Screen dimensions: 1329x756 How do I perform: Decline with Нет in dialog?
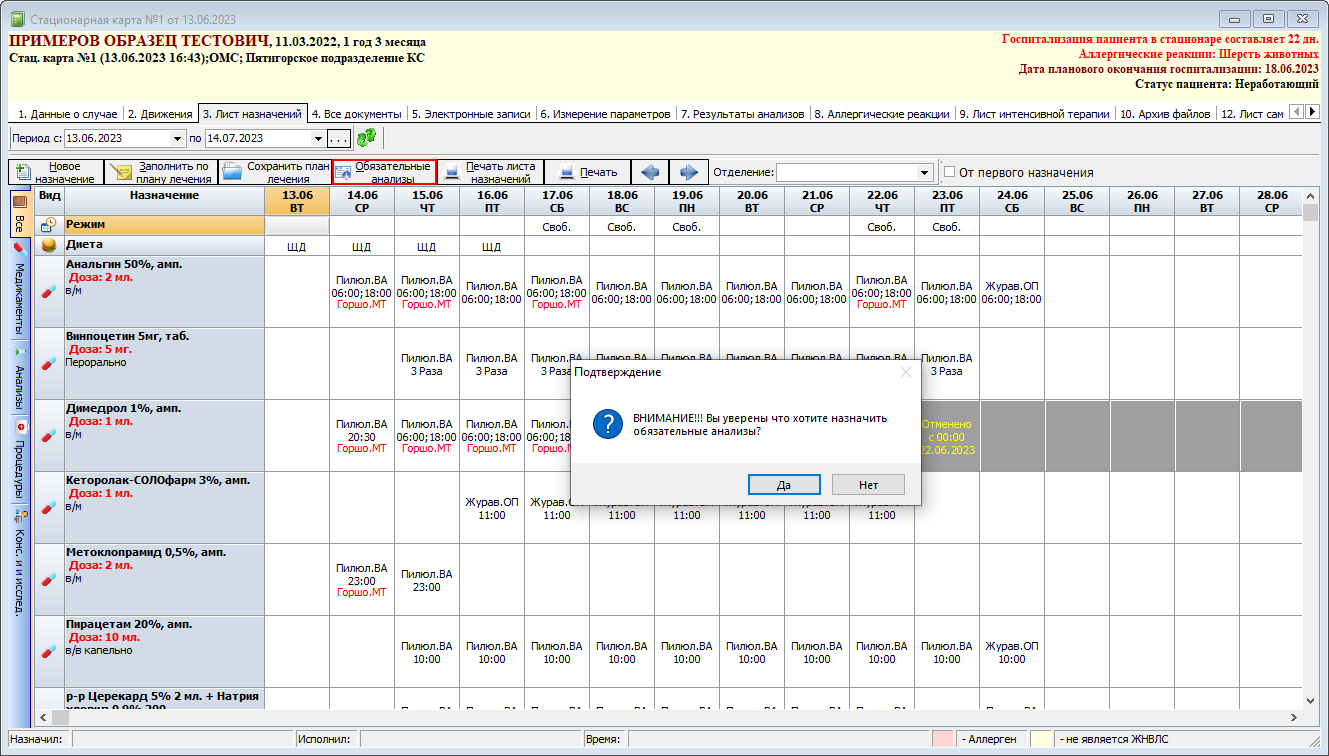(868, 484)
